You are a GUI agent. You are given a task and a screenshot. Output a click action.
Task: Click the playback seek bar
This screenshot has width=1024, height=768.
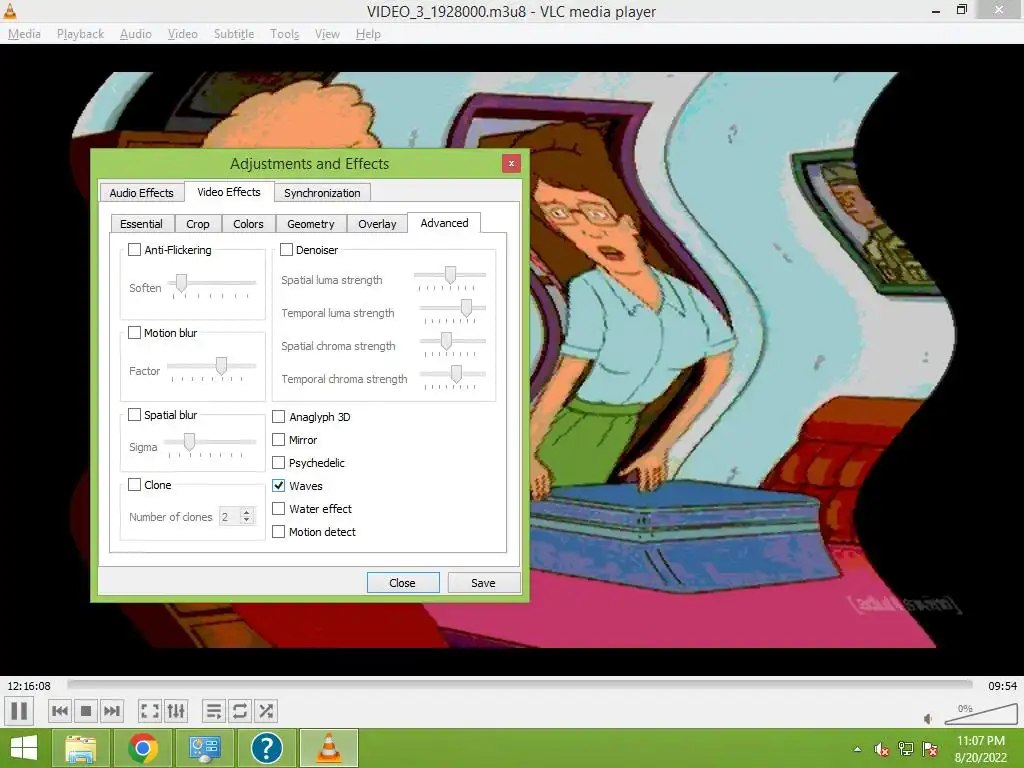pos(519,684)
